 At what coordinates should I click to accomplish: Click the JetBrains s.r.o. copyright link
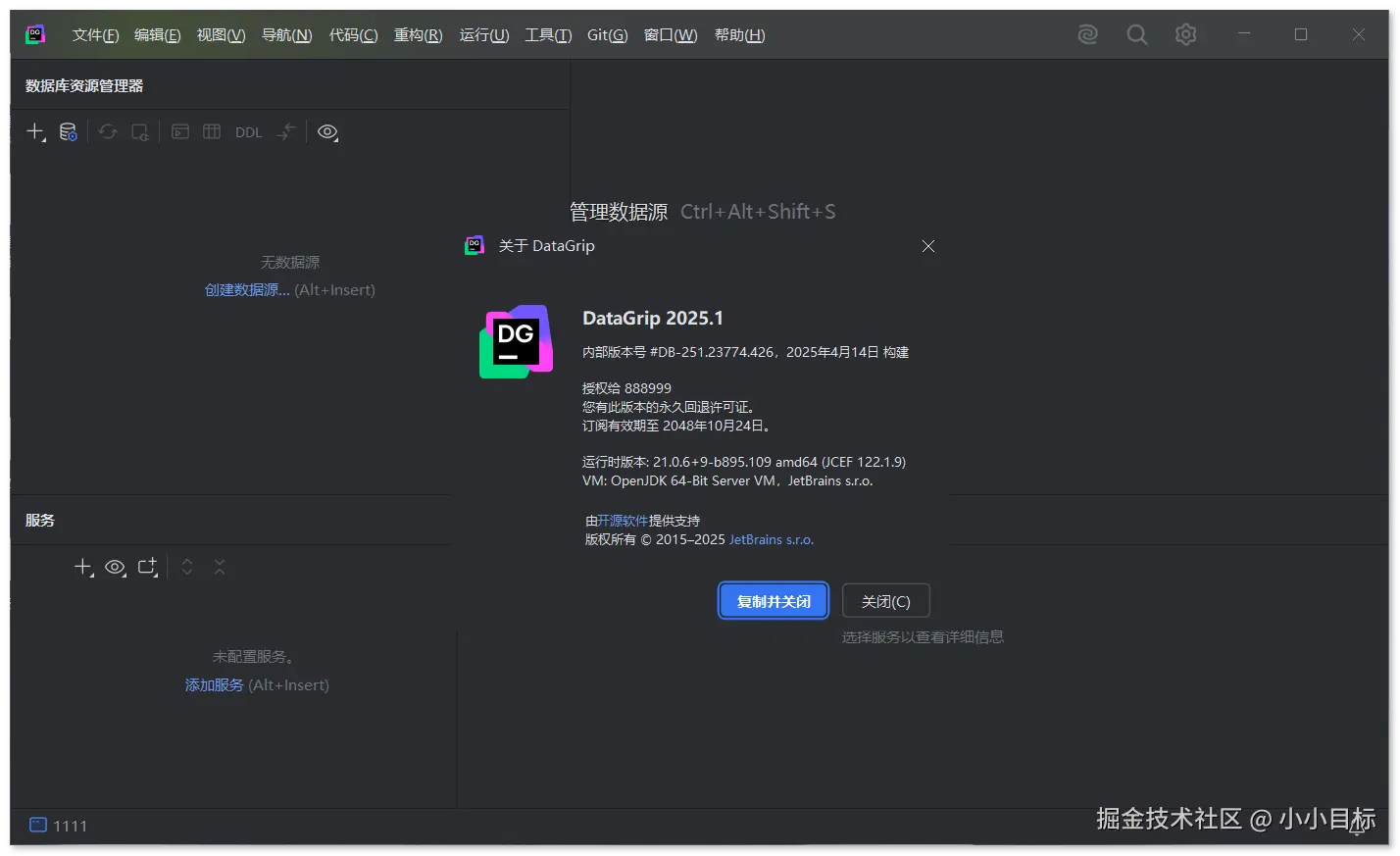(772, 539)
